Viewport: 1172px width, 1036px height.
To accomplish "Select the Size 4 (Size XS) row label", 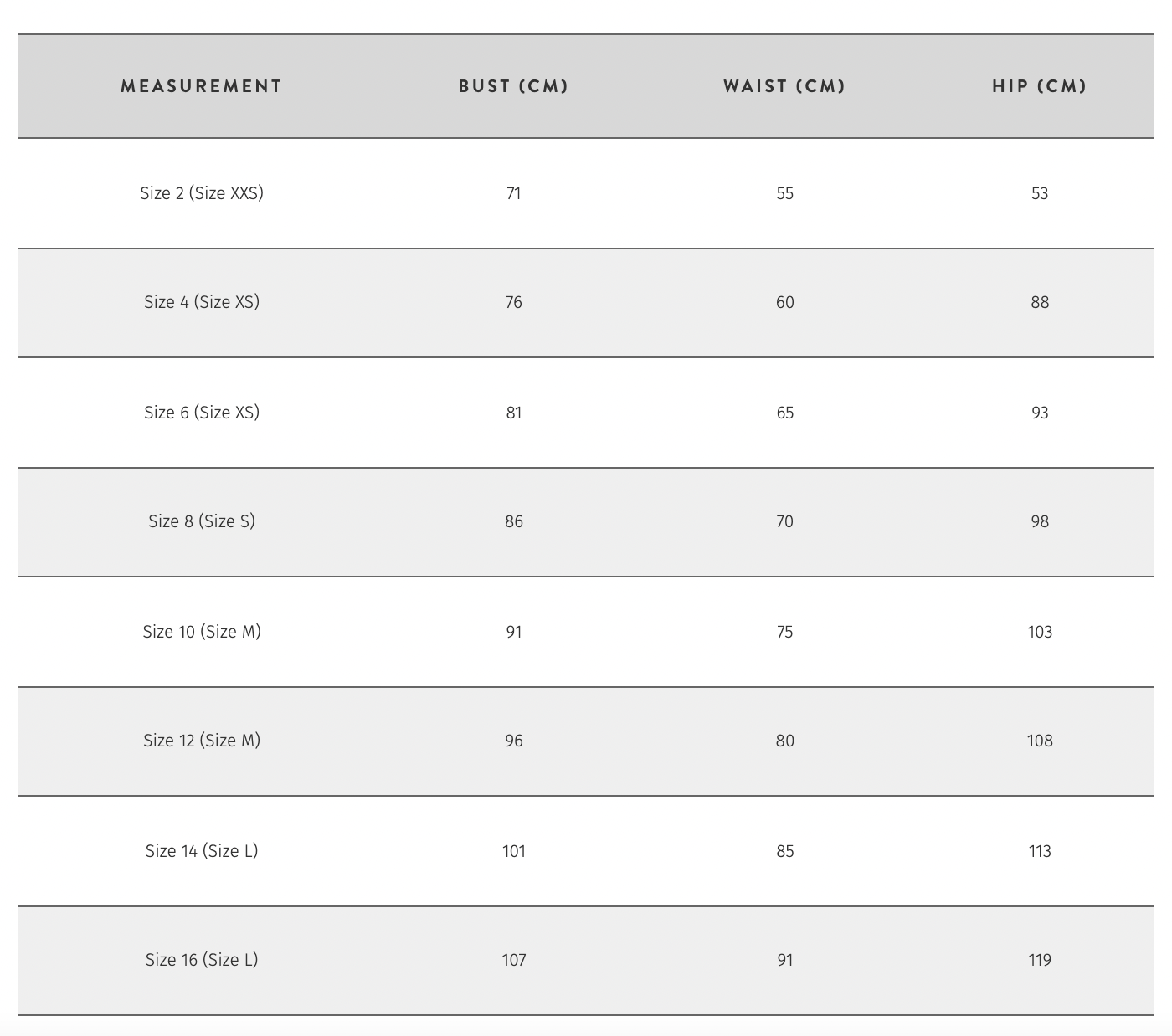I will [201, 302].
